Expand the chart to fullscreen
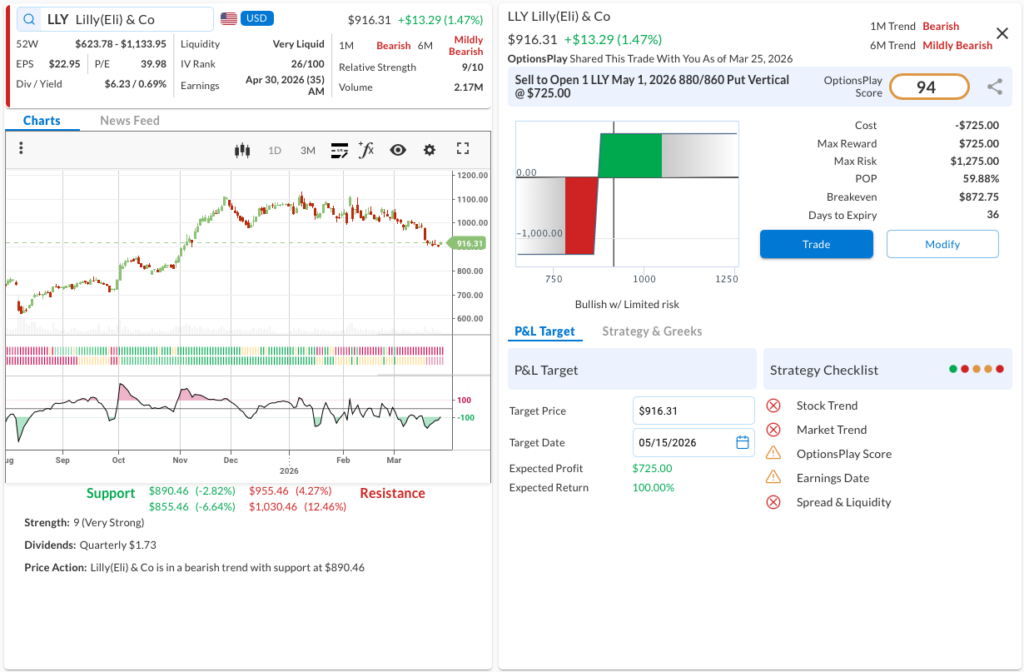1024x672 pixels. coord(463,149)
